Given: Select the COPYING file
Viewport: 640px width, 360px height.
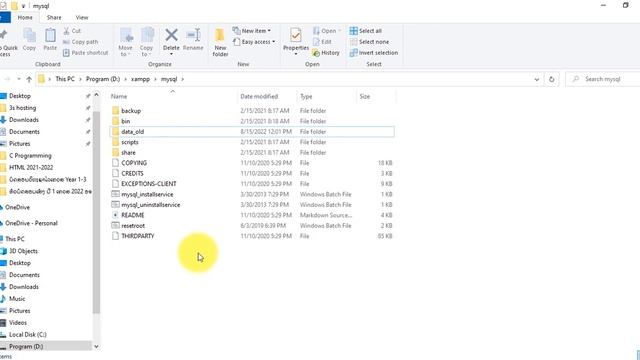Looking at the screenshot, I should coord(252,163).
